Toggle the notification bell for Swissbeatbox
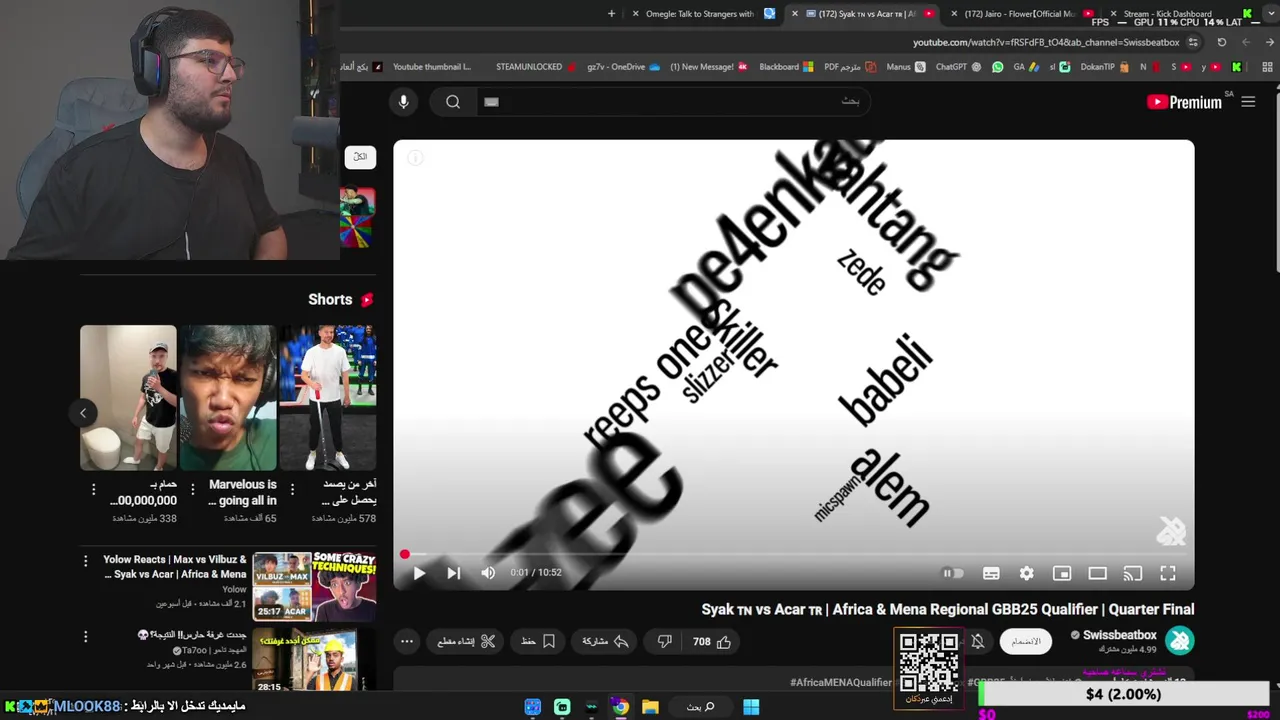Image resolution: width=1280 pixels, height=720 pixels. click(978, 641)
